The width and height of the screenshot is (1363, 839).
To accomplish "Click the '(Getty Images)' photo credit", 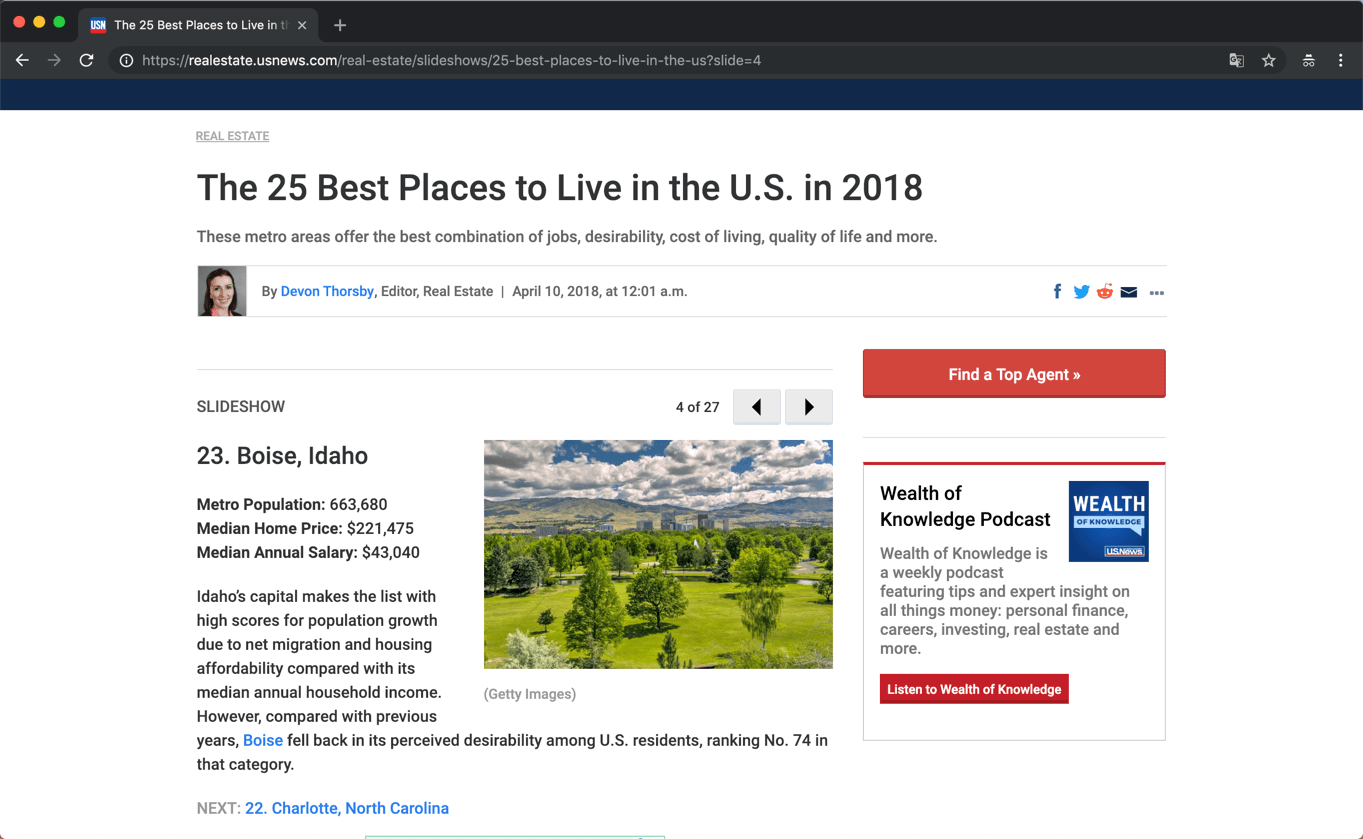I will click(530, 694).
